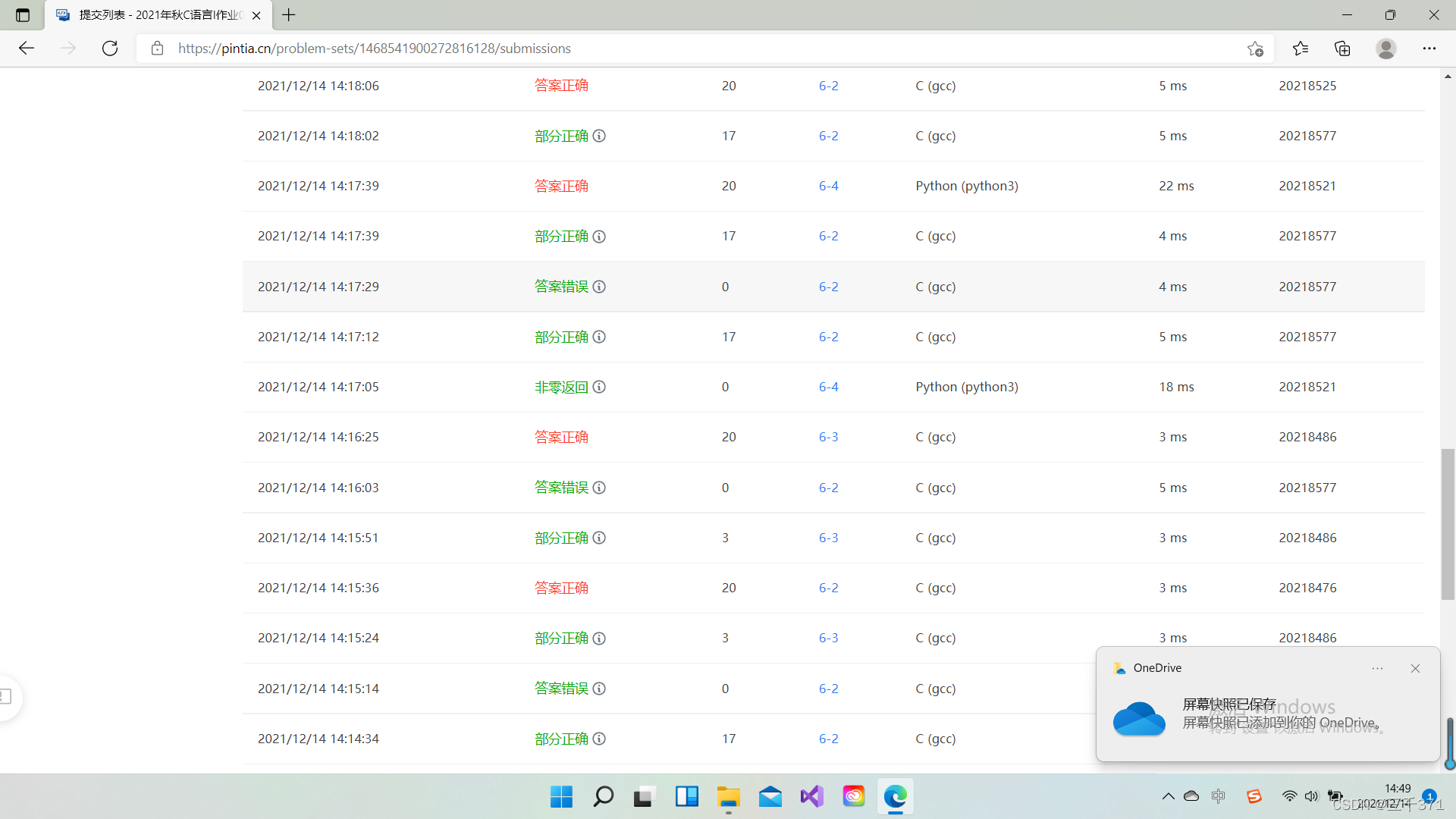This screenshot has height=819, width=1456.
Task: Select the 提交列表 browser tab
Action: 158,15
